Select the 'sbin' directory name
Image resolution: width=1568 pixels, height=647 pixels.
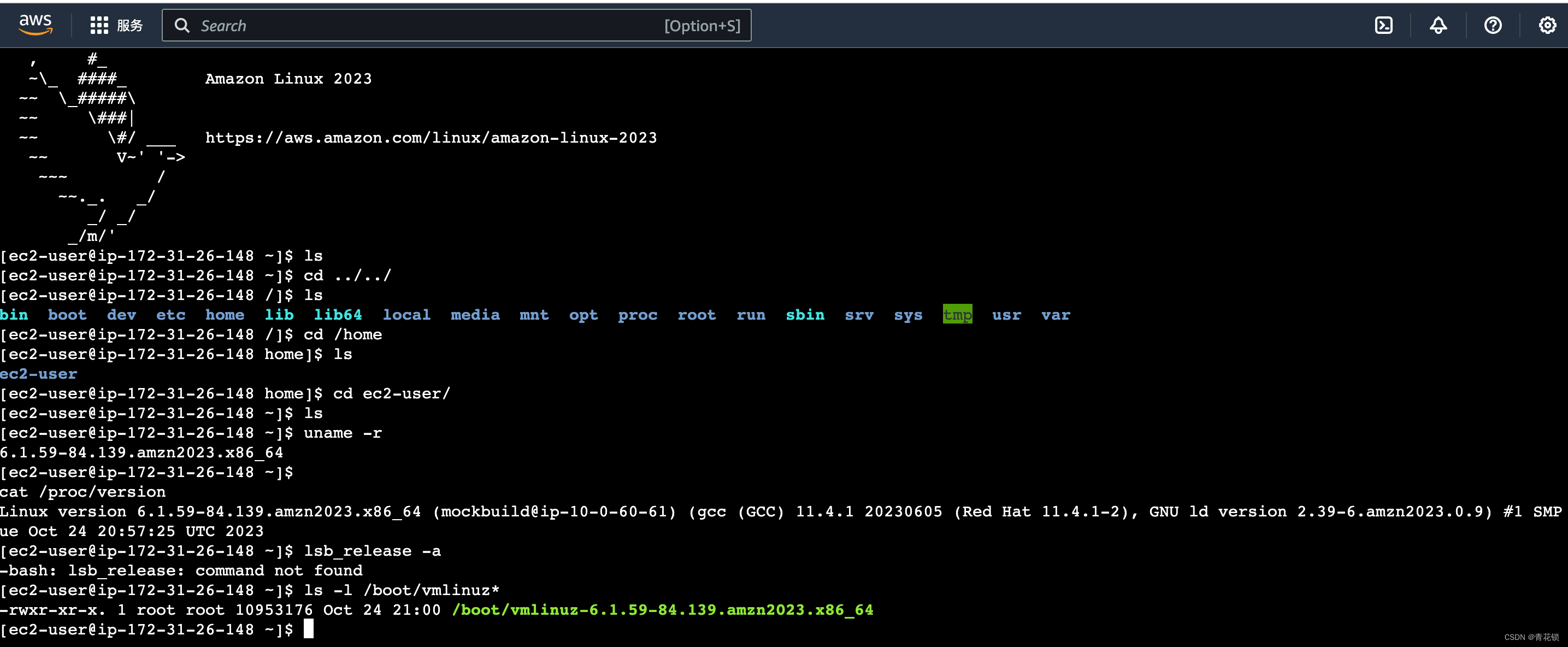pos(805,315)
